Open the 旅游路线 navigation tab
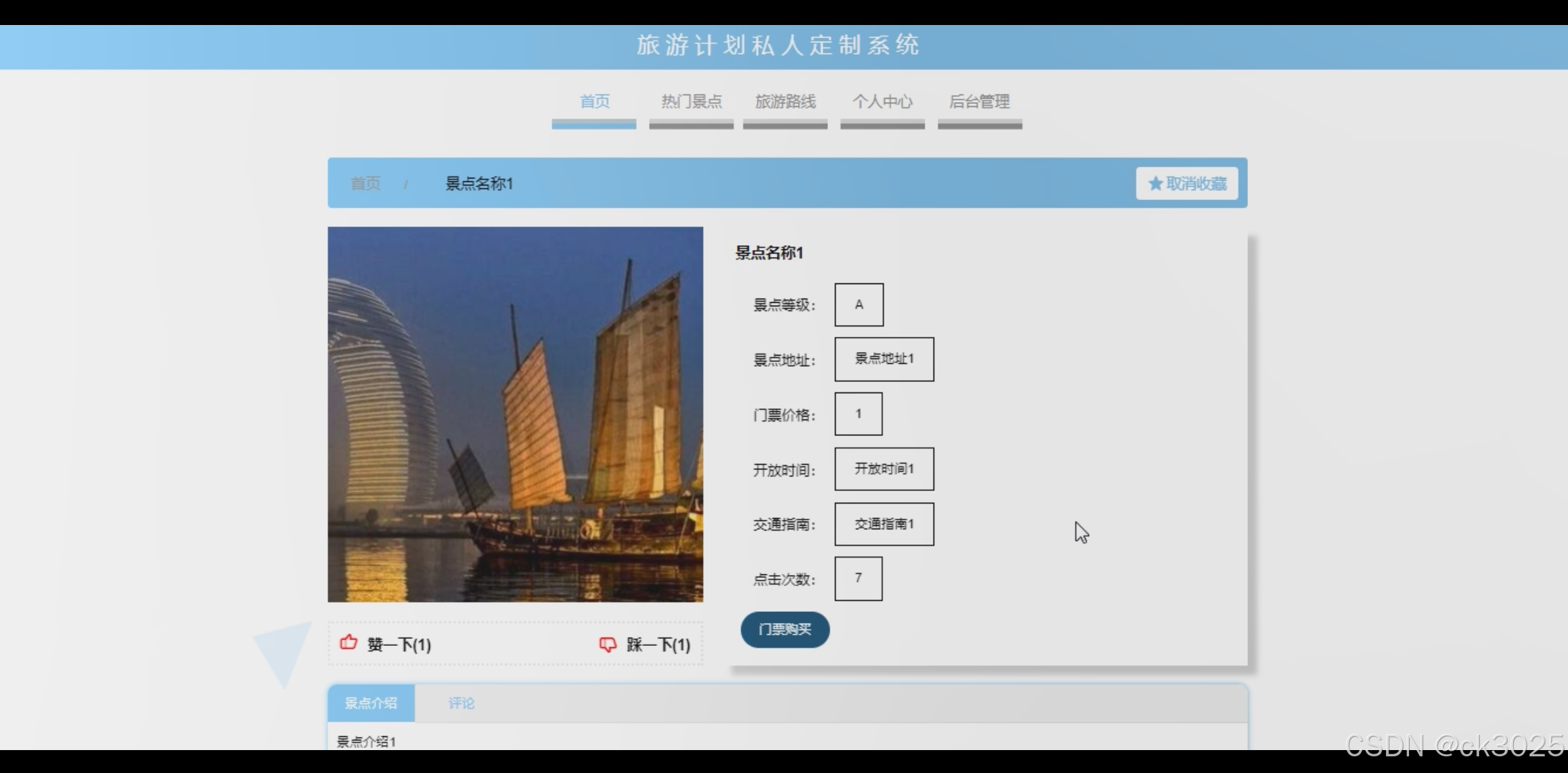Screen dimensions: 1568x773 785,102
